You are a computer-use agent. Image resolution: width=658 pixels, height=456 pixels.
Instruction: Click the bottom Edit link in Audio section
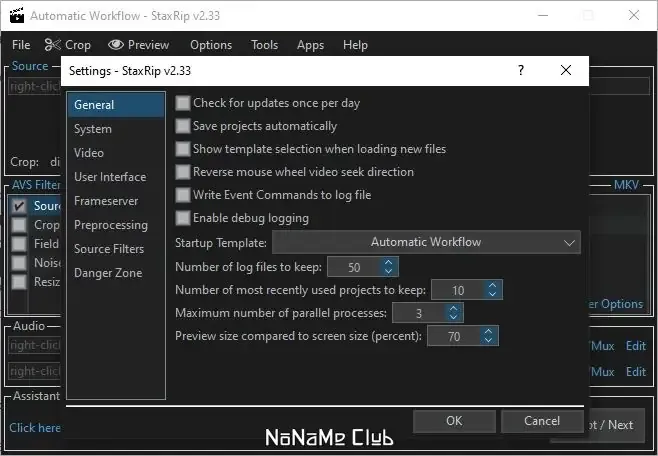click(x=635, y=372)
